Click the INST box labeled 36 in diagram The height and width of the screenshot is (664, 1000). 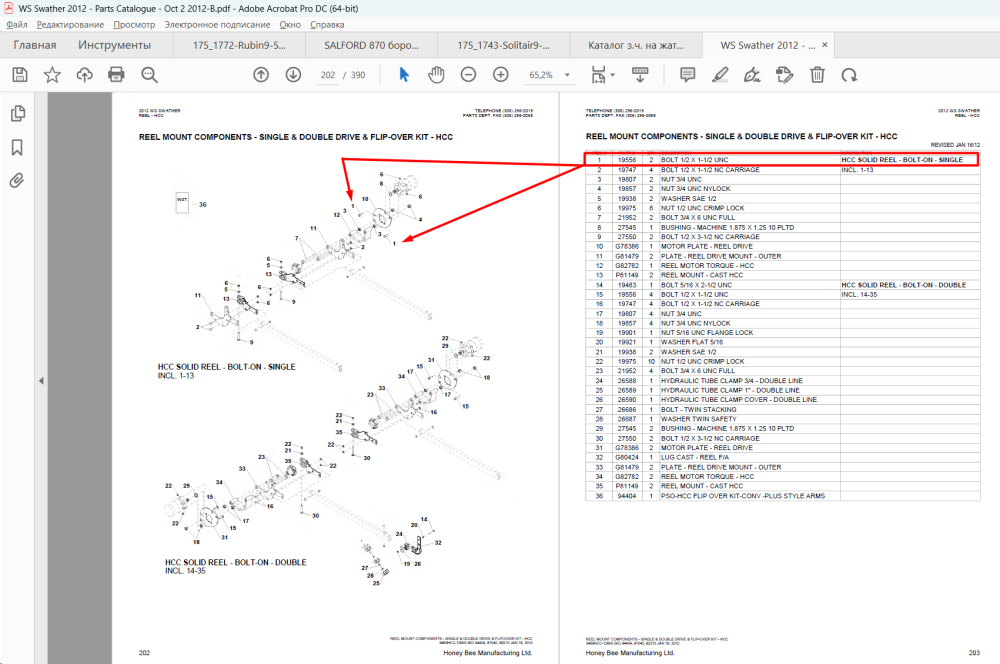pyautogui.click(x=182, y=203)
